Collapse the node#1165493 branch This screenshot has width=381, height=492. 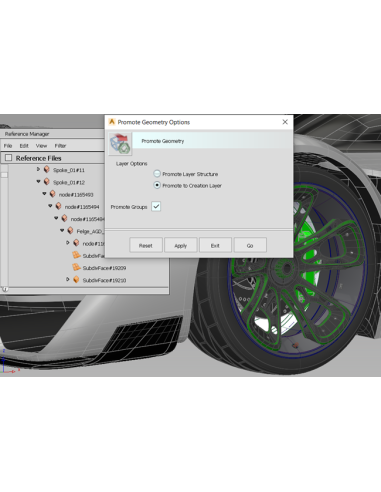point(44,194)
